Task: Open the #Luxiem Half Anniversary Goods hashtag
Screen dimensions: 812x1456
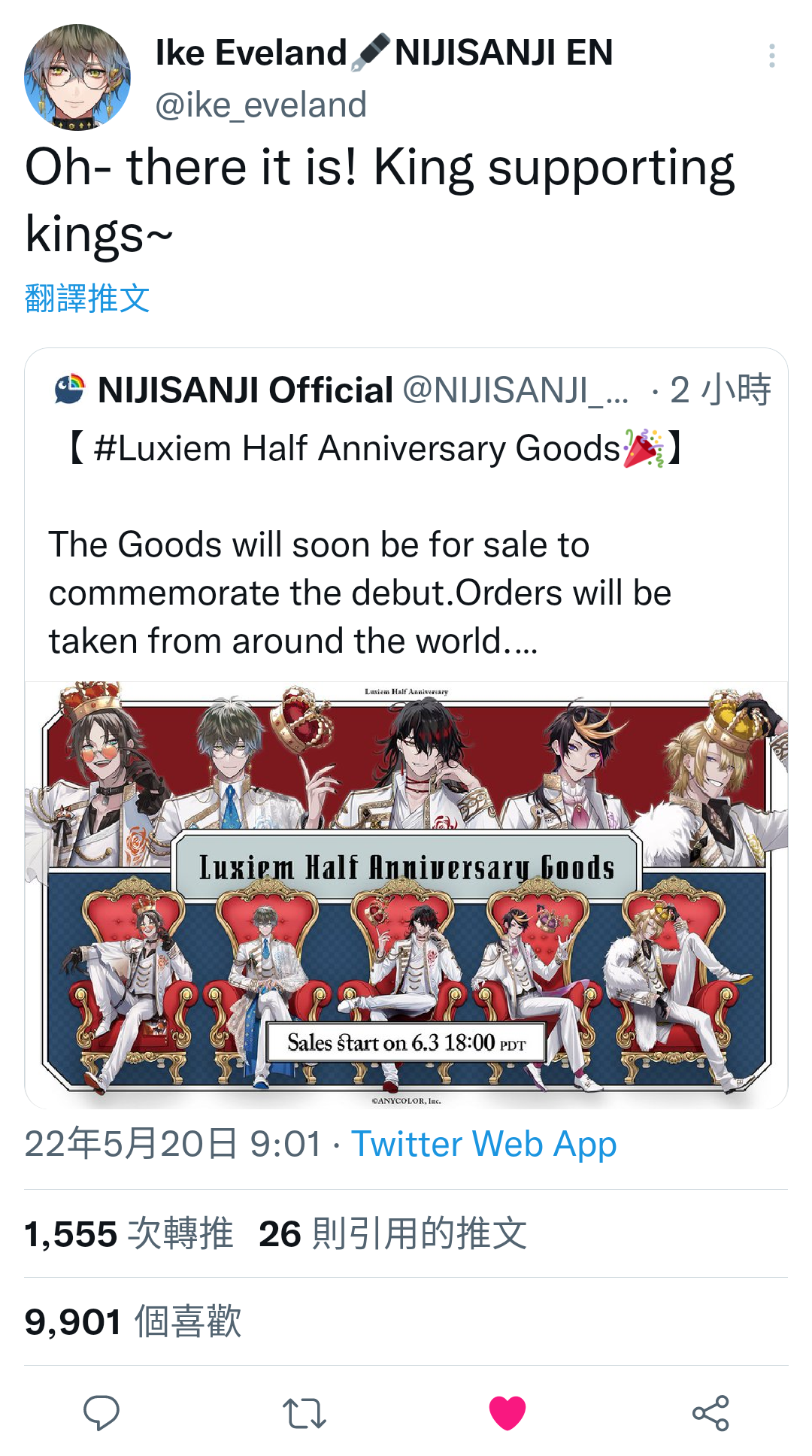Action: pyautogui.click(x=357, y=448)
